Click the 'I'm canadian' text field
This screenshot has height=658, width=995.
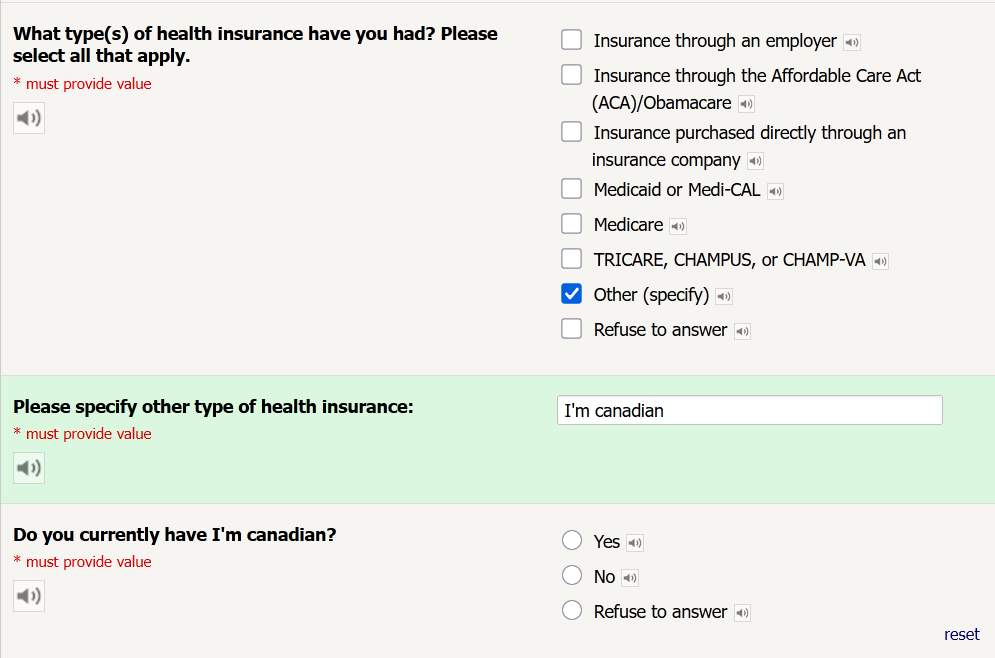pyautogui.click(x=749, y=411)
